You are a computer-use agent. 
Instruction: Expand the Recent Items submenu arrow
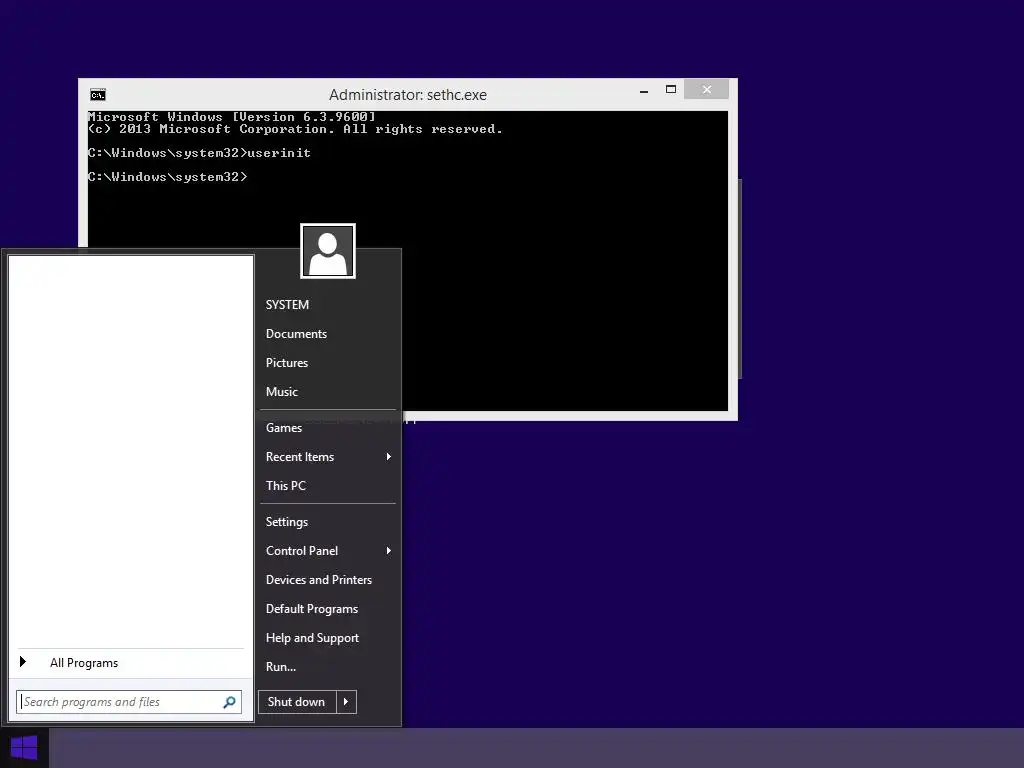tap(389, 456)
